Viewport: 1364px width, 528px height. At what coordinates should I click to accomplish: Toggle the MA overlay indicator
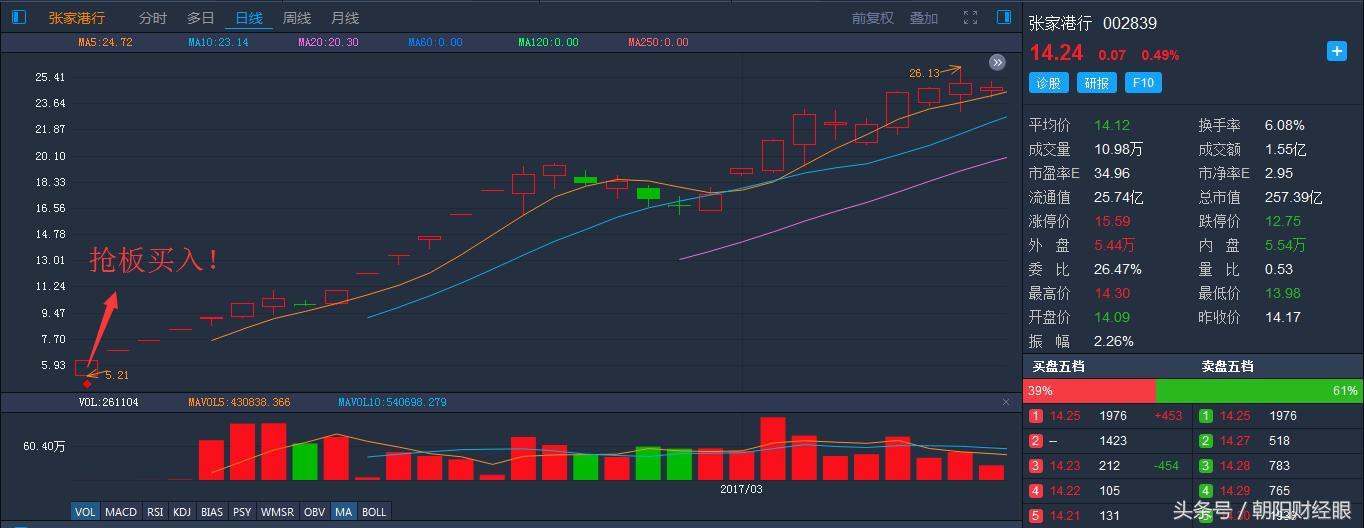pos(344,512)
